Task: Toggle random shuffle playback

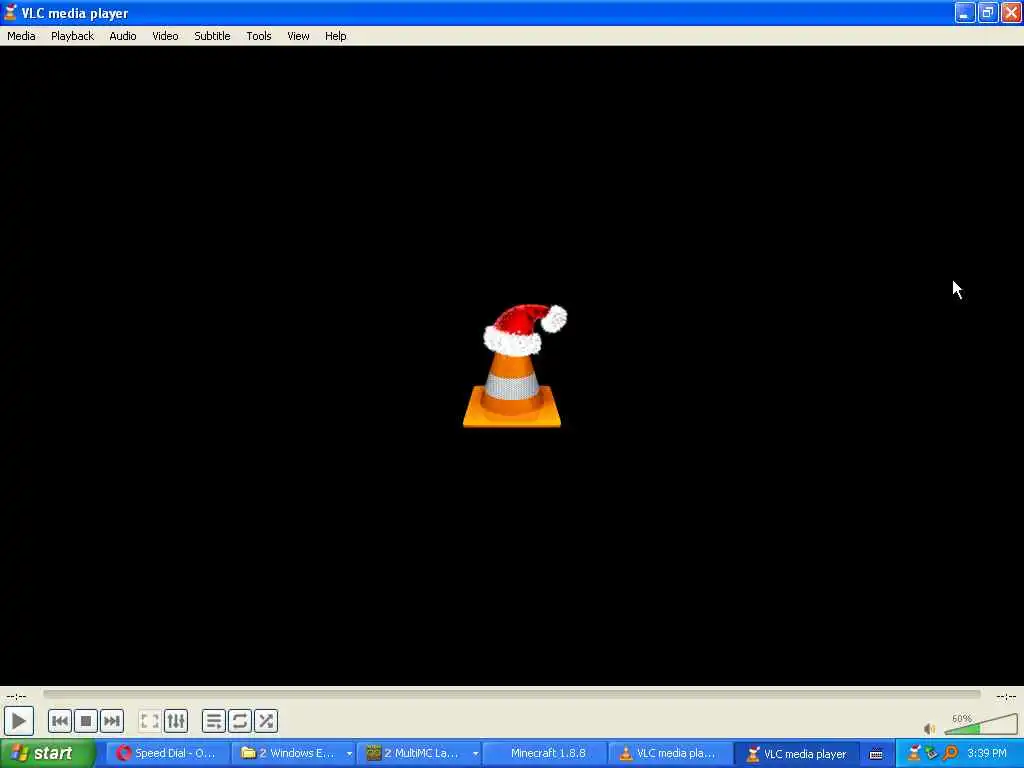Action: click(x=266, y=721)
